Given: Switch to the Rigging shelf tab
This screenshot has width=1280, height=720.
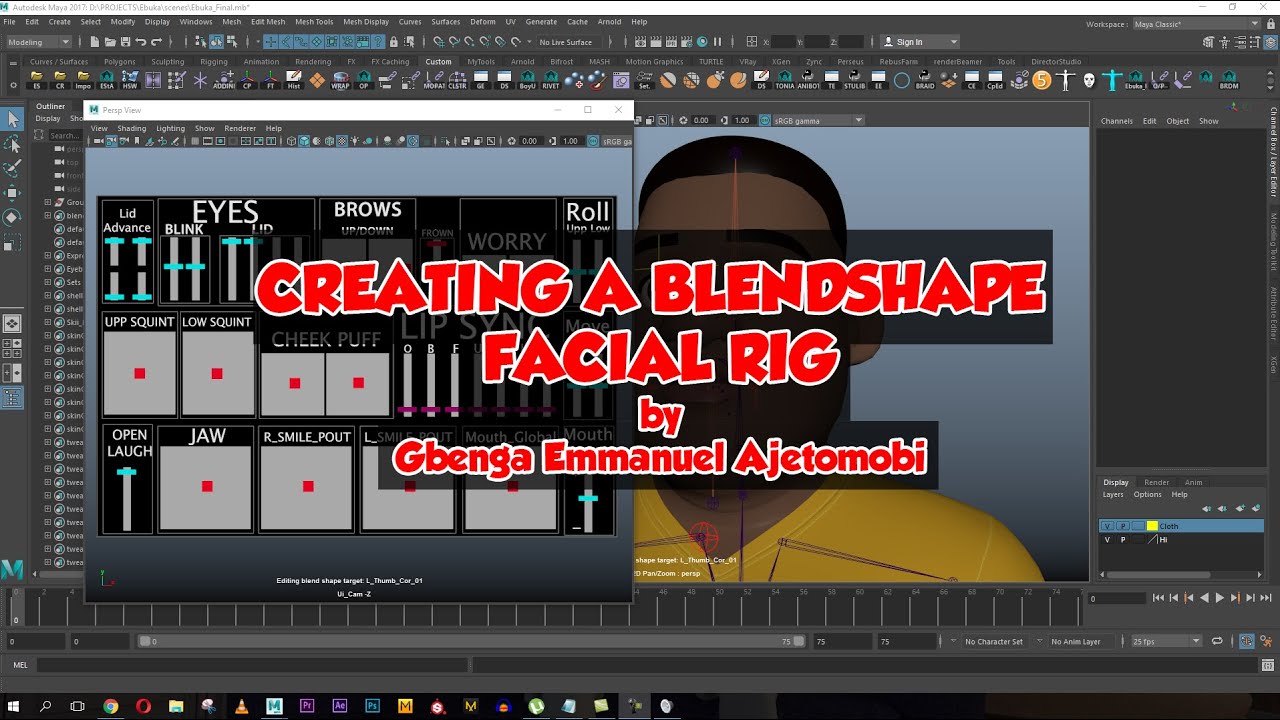Looking at the screenshot, I should click(x=214, y=61).
